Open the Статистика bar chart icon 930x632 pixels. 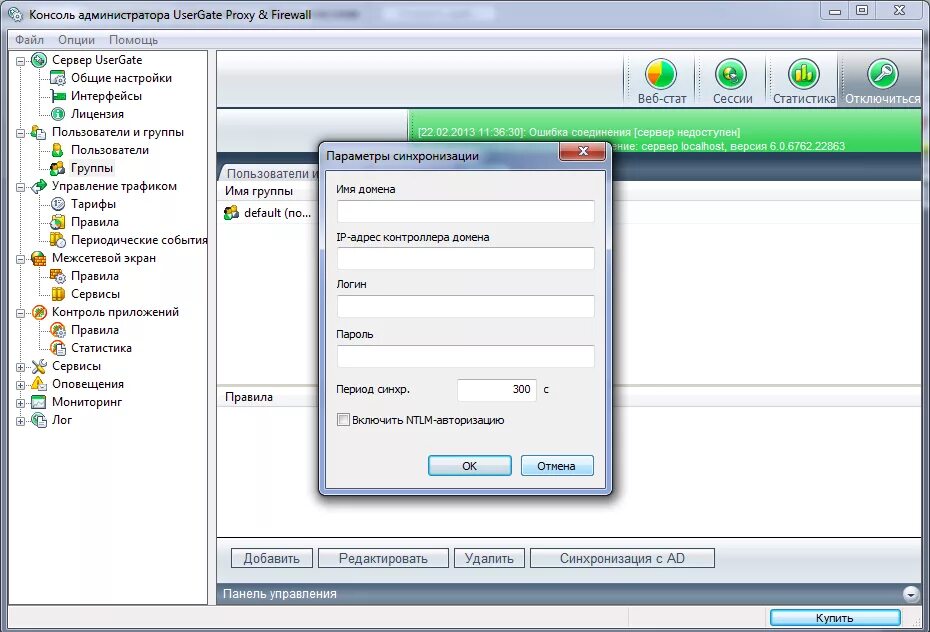click(804, 74)
